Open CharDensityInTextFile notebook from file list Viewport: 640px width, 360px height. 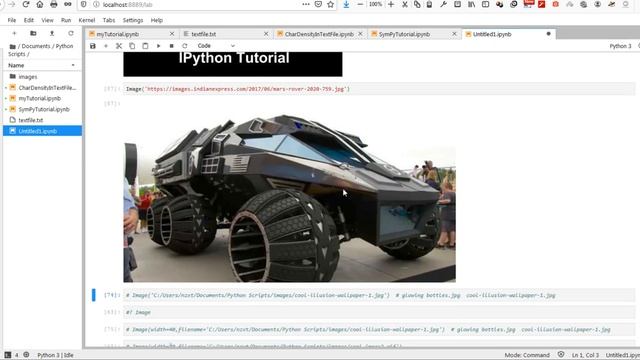[x=42, y=88]
